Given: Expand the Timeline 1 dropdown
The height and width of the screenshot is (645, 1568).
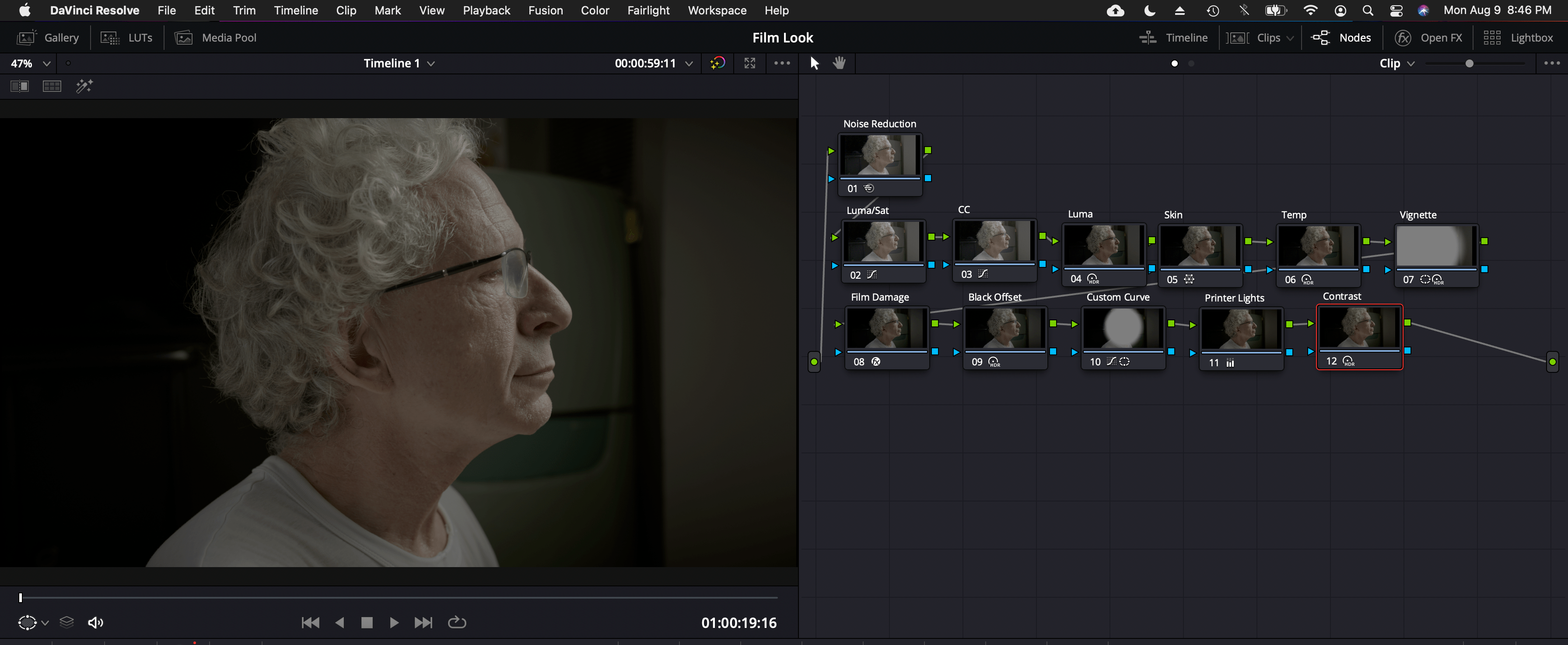Looking at the screenshot, I should point(431,63).
